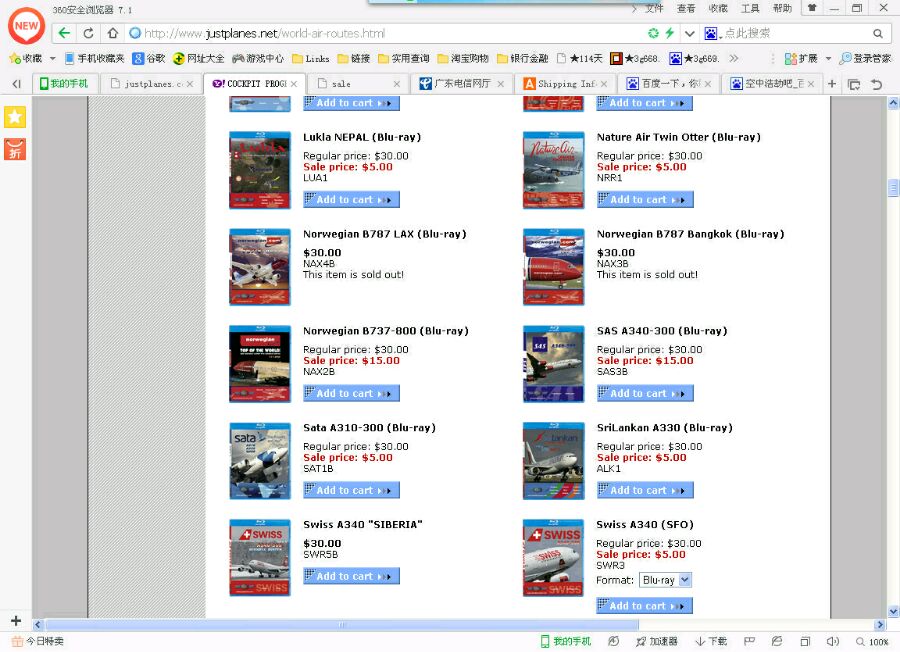900x652 pixels.
Task: Add a sidebar item with plus icon
Action: [15, 620]
